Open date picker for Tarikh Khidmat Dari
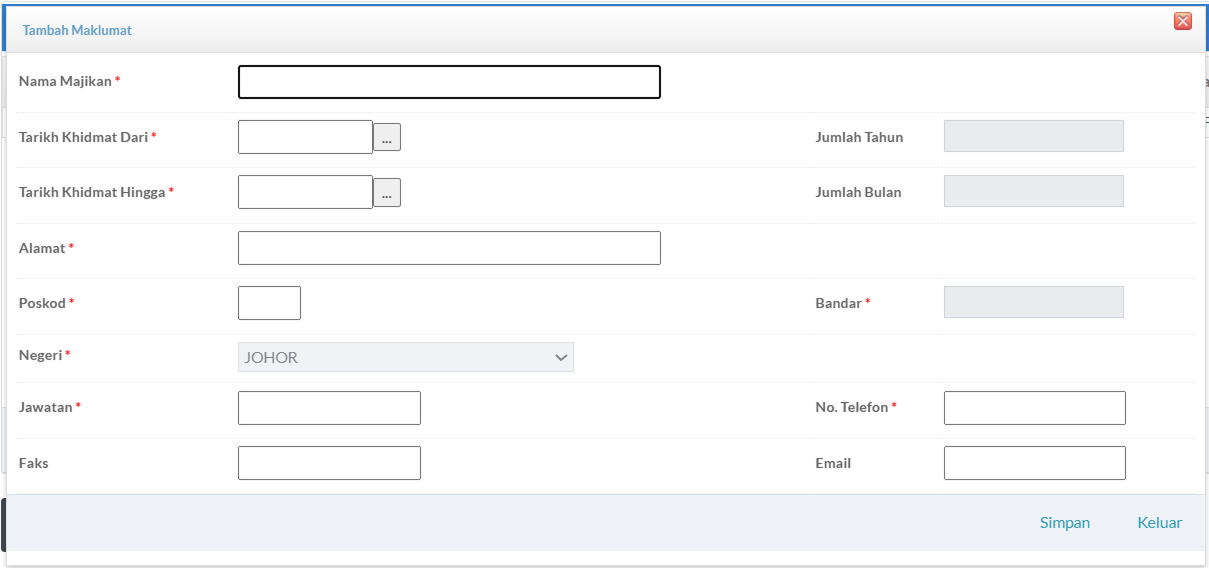Viewport: 1209px width, 568px height. [x=387, y=138]
